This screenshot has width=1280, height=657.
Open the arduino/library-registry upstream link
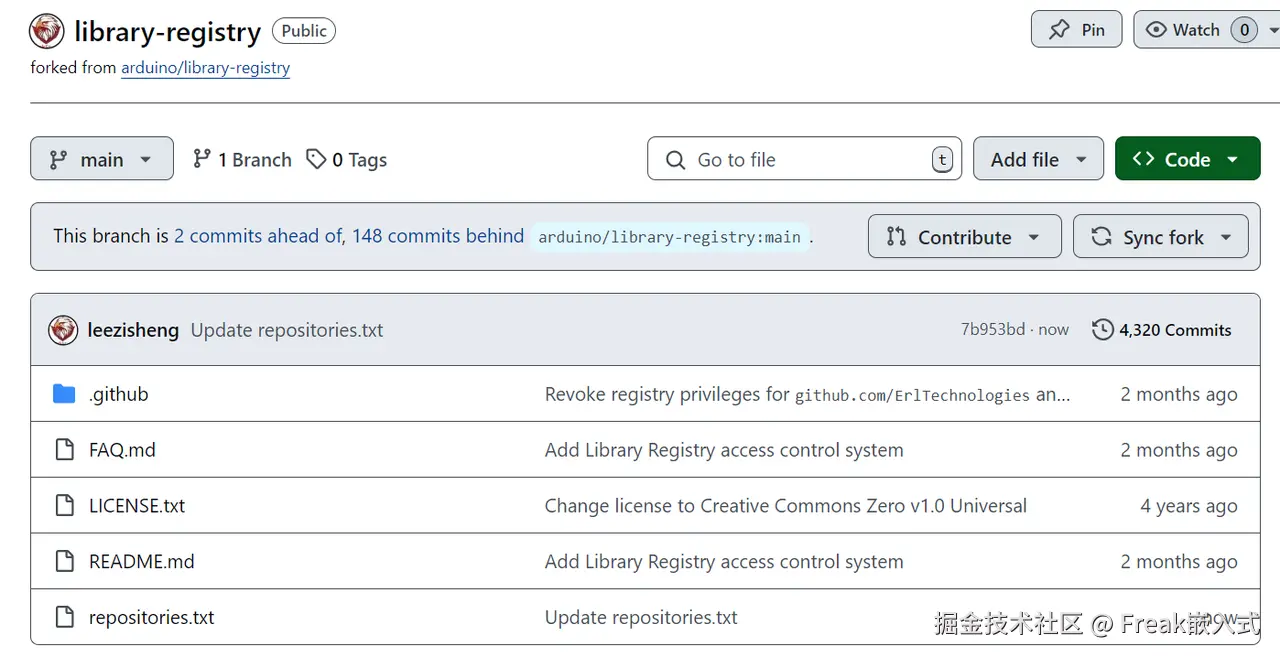coord(205,68)
